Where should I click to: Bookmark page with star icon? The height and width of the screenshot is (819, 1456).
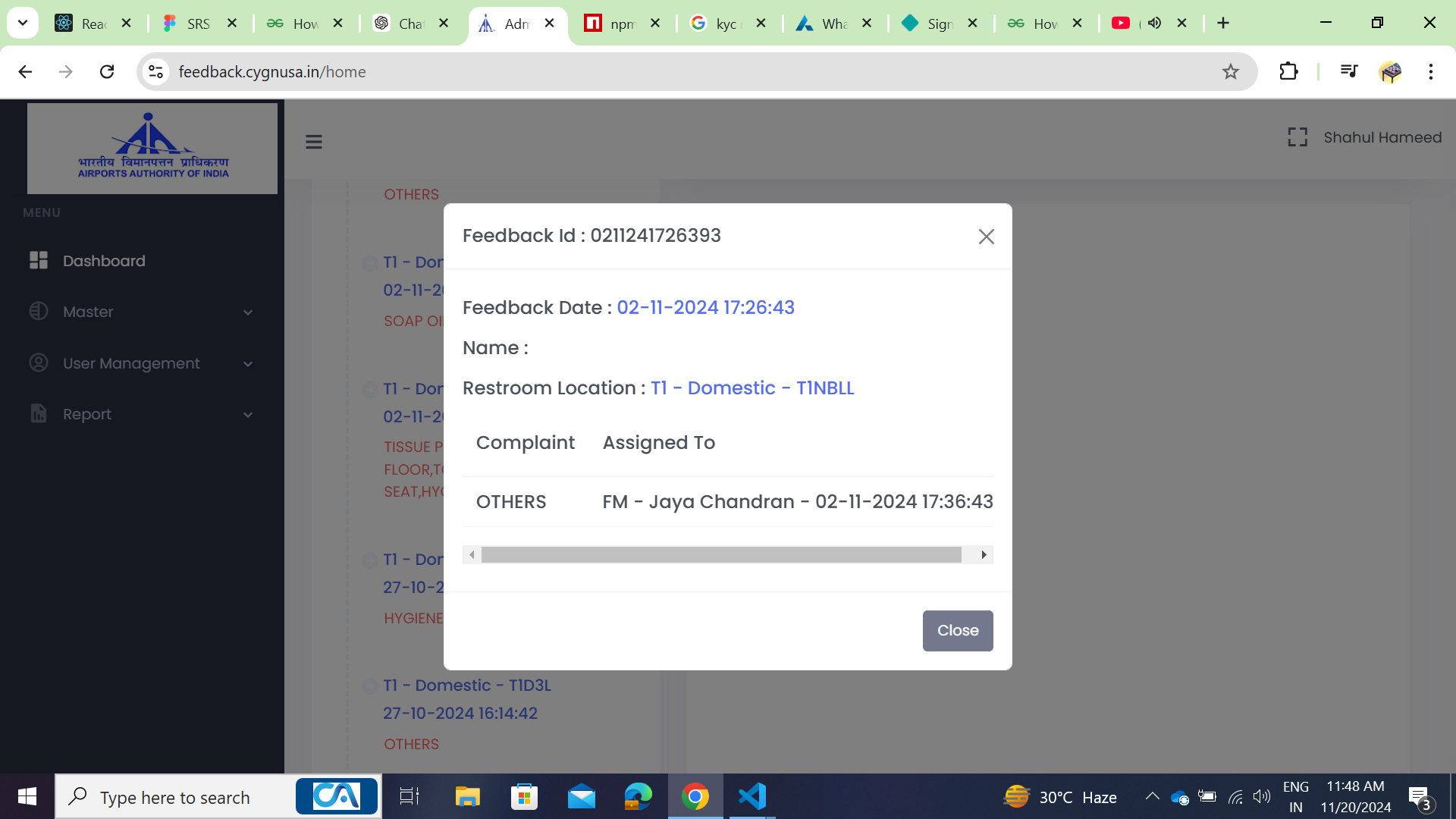[1230, 72]
